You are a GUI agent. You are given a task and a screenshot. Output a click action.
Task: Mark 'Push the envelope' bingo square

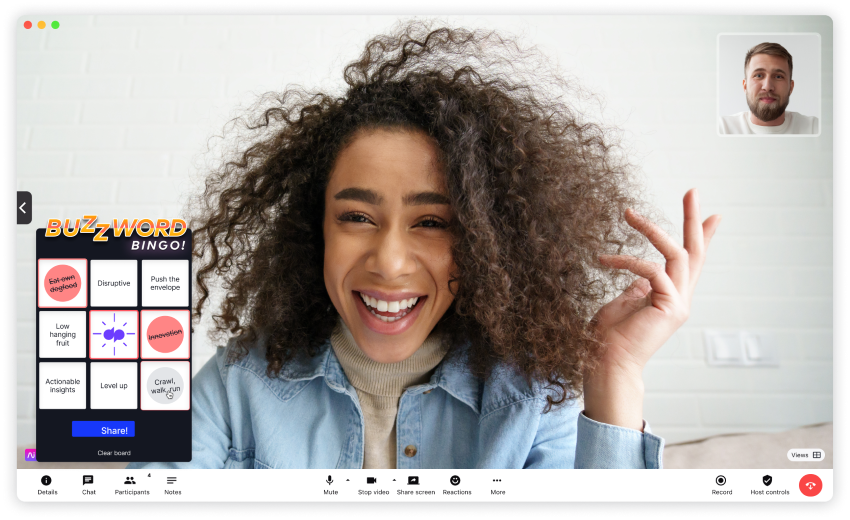click(x=165, y=283)
